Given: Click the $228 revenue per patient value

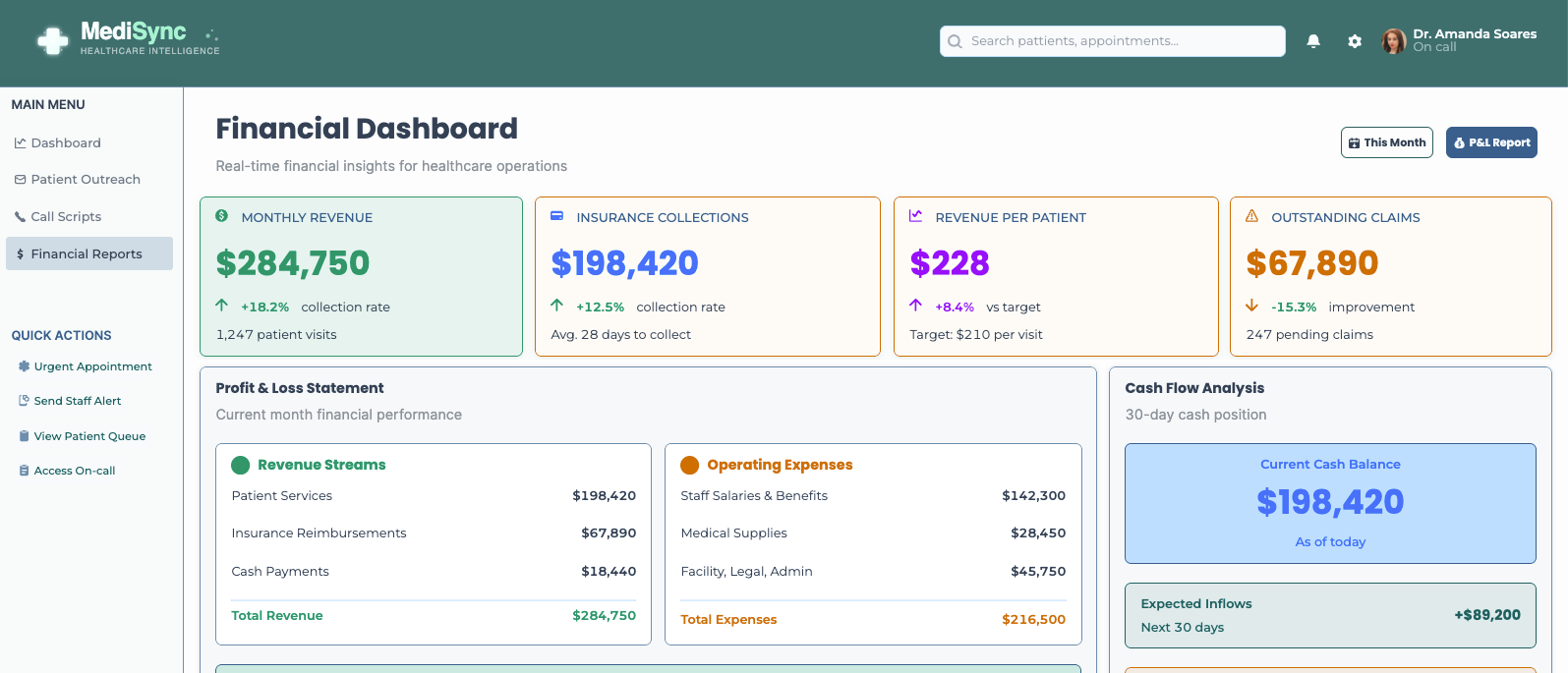Looking at the screenshot, I should pyautogui.click(x=950, y=263).
